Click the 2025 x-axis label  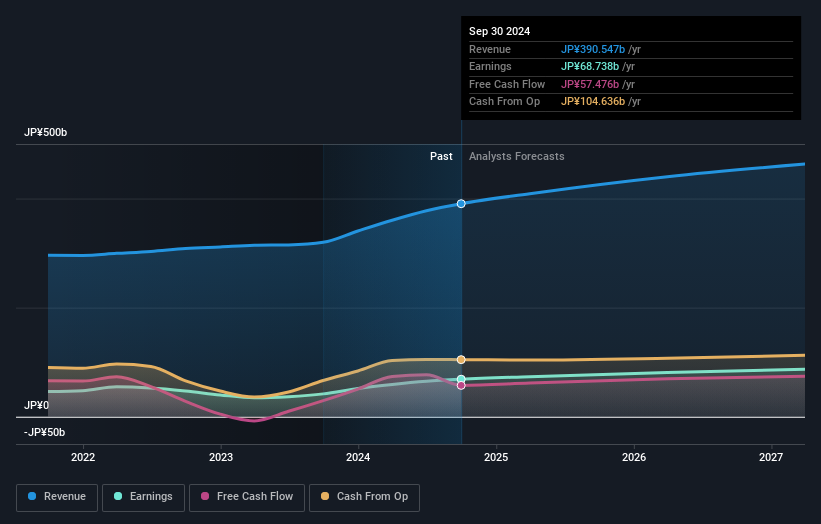(496, 457)
